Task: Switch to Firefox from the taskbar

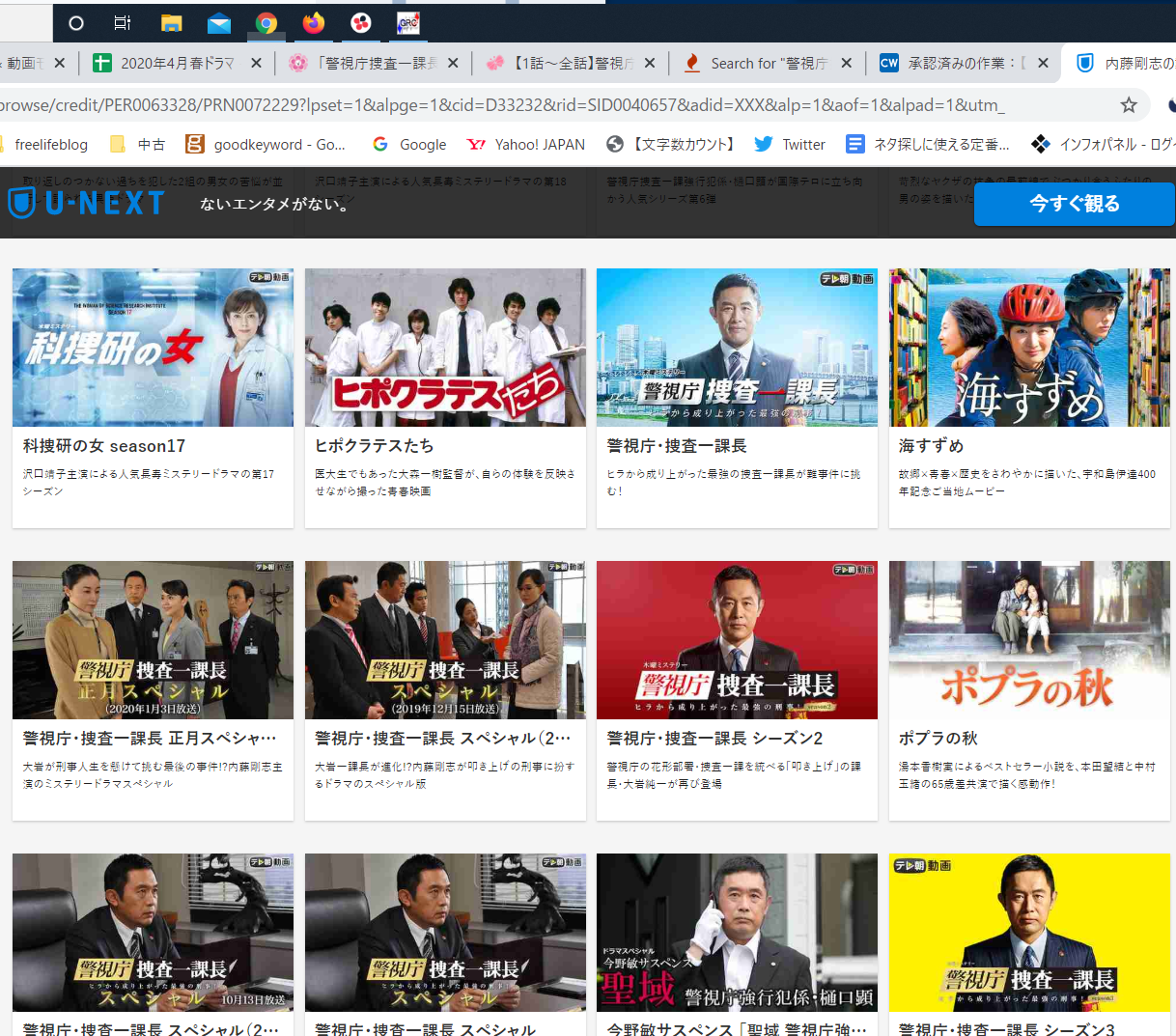Action: [314, 23]
